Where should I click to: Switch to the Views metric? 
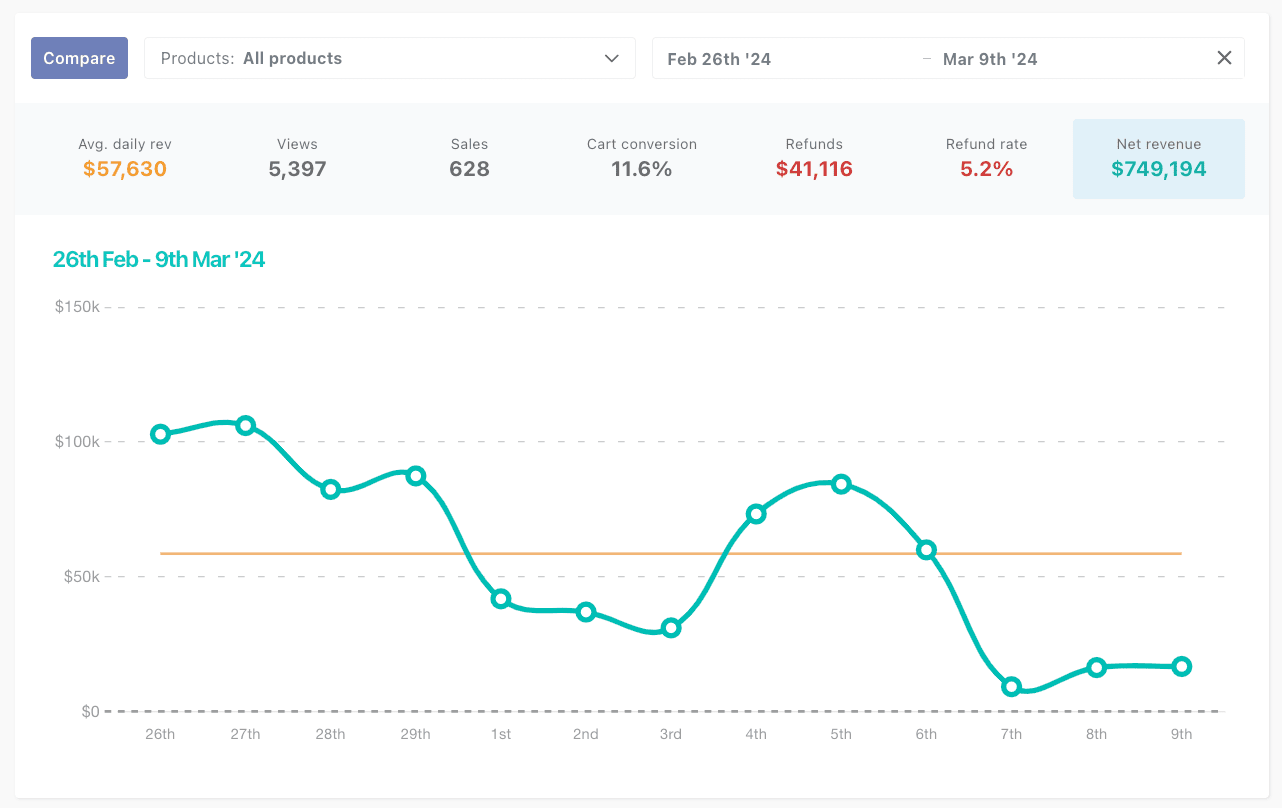(x=297, y=159)
